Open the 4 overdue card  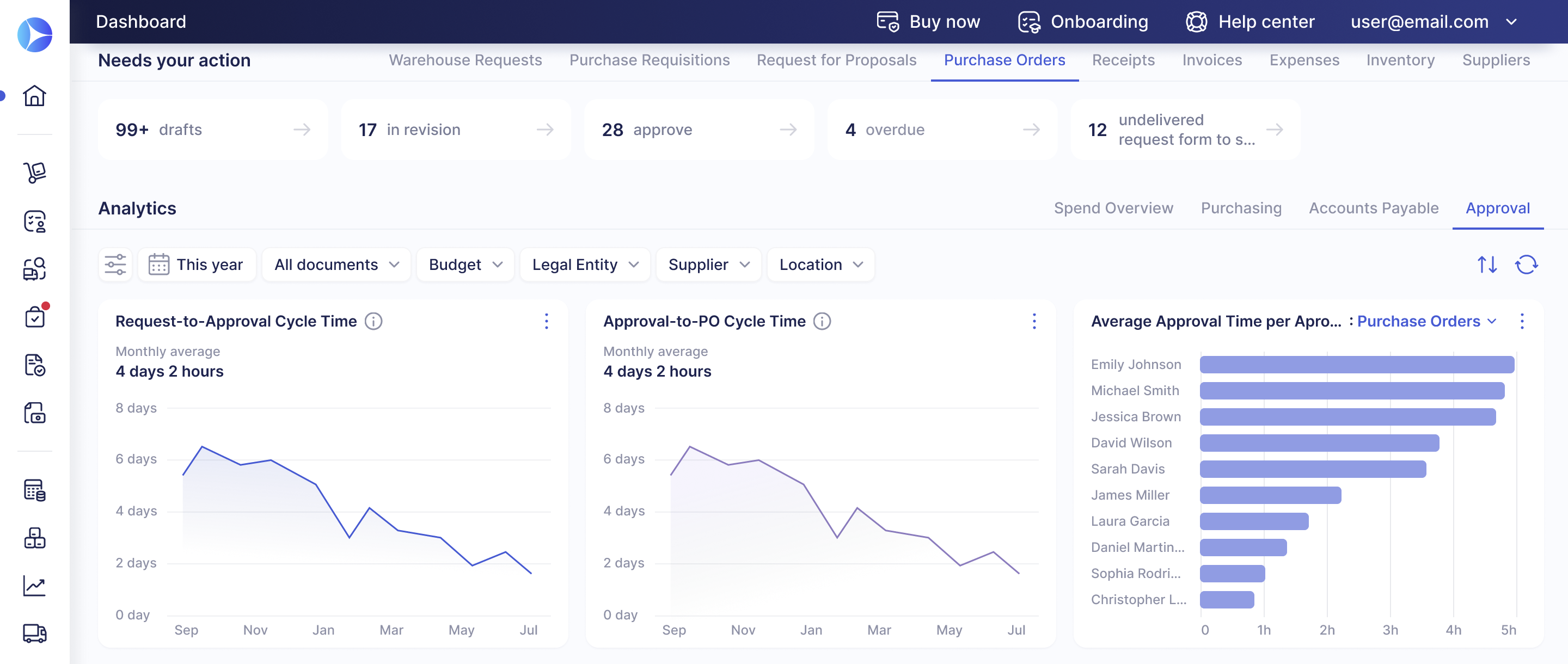coord(942,130)
